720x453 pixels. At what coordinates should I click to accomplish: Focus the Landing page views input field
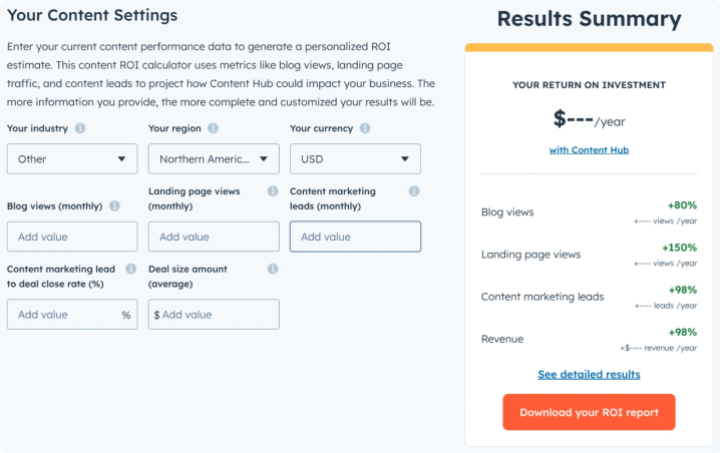[213, 237]
